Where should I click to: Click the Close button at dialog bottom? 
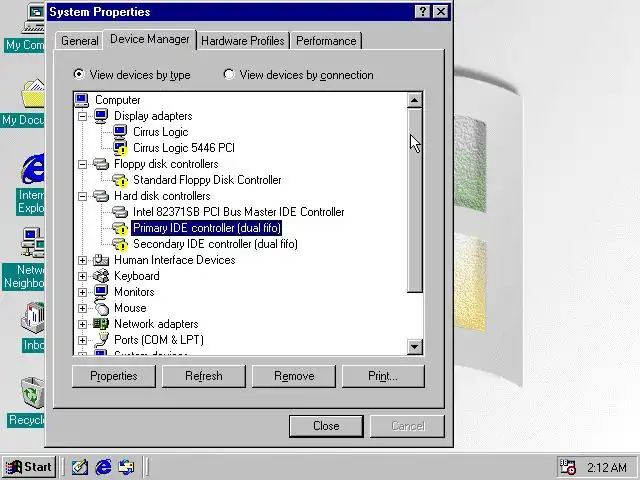click(x=326, y=426)
